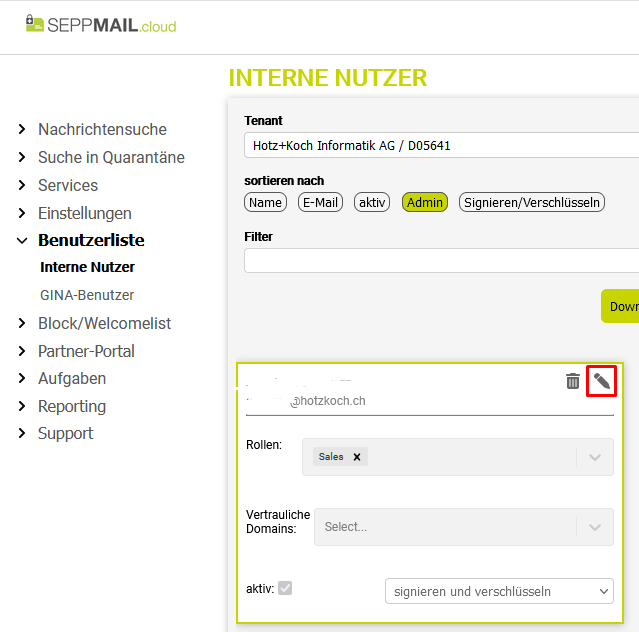Viewport: 639px width, 632px height.
Task: Select Interne Nutzer in sidebar
Action: click(x=87, y=267)
